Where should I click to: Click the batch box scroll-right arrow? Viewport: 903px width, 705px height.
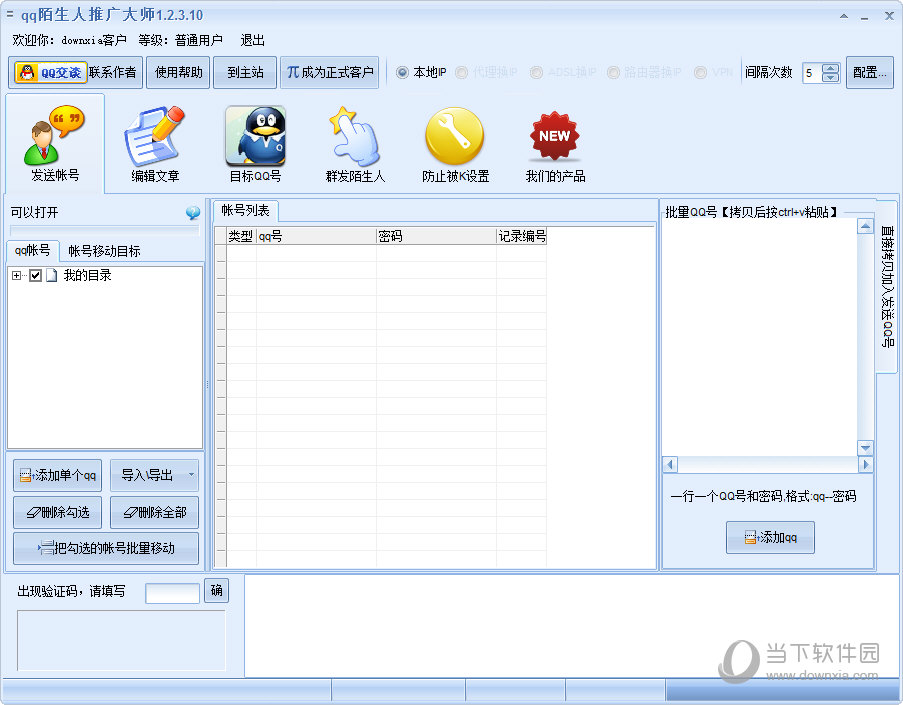click(x=866, y=464)
